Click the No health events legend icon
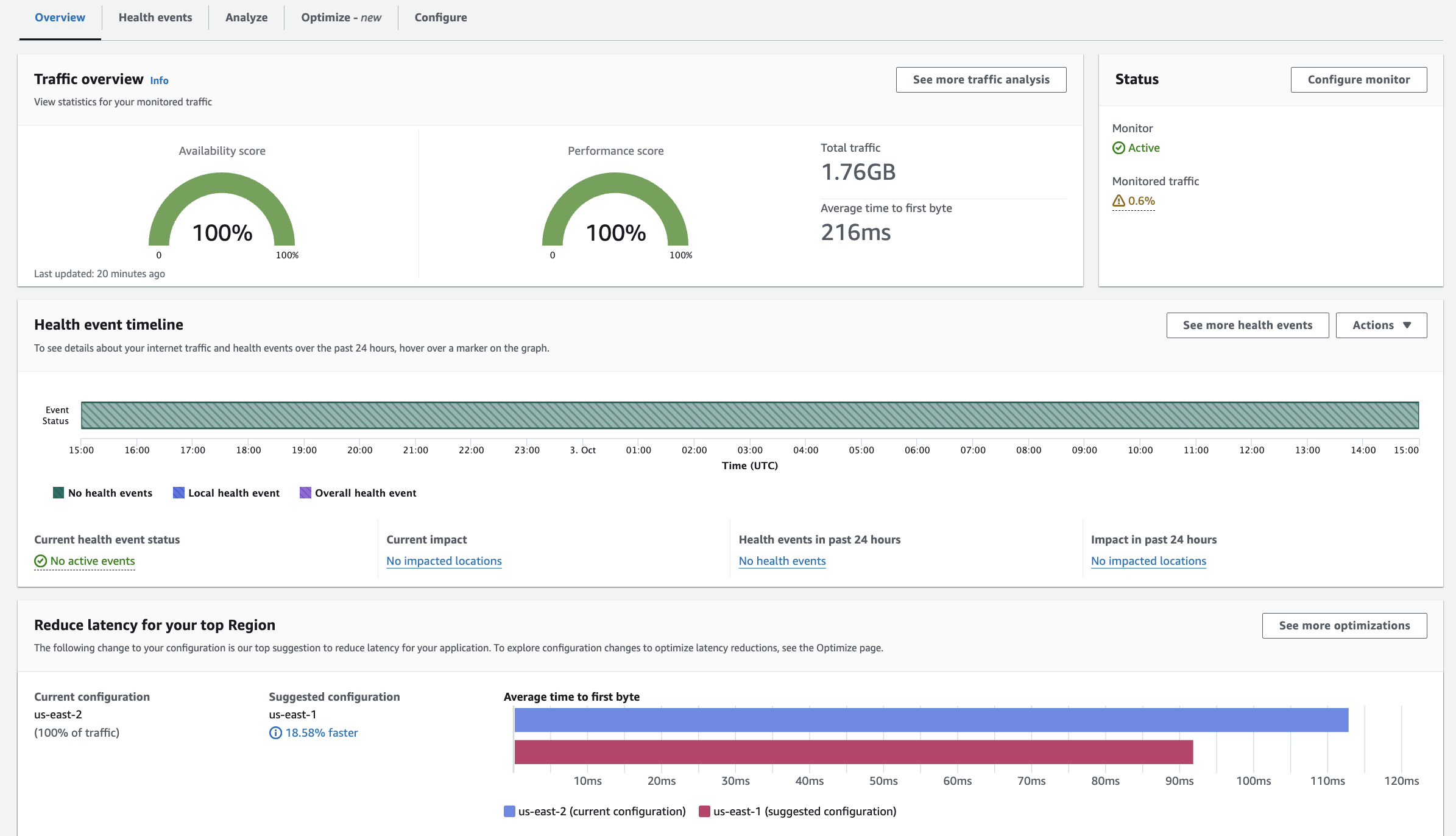 [x=58, y=493]
